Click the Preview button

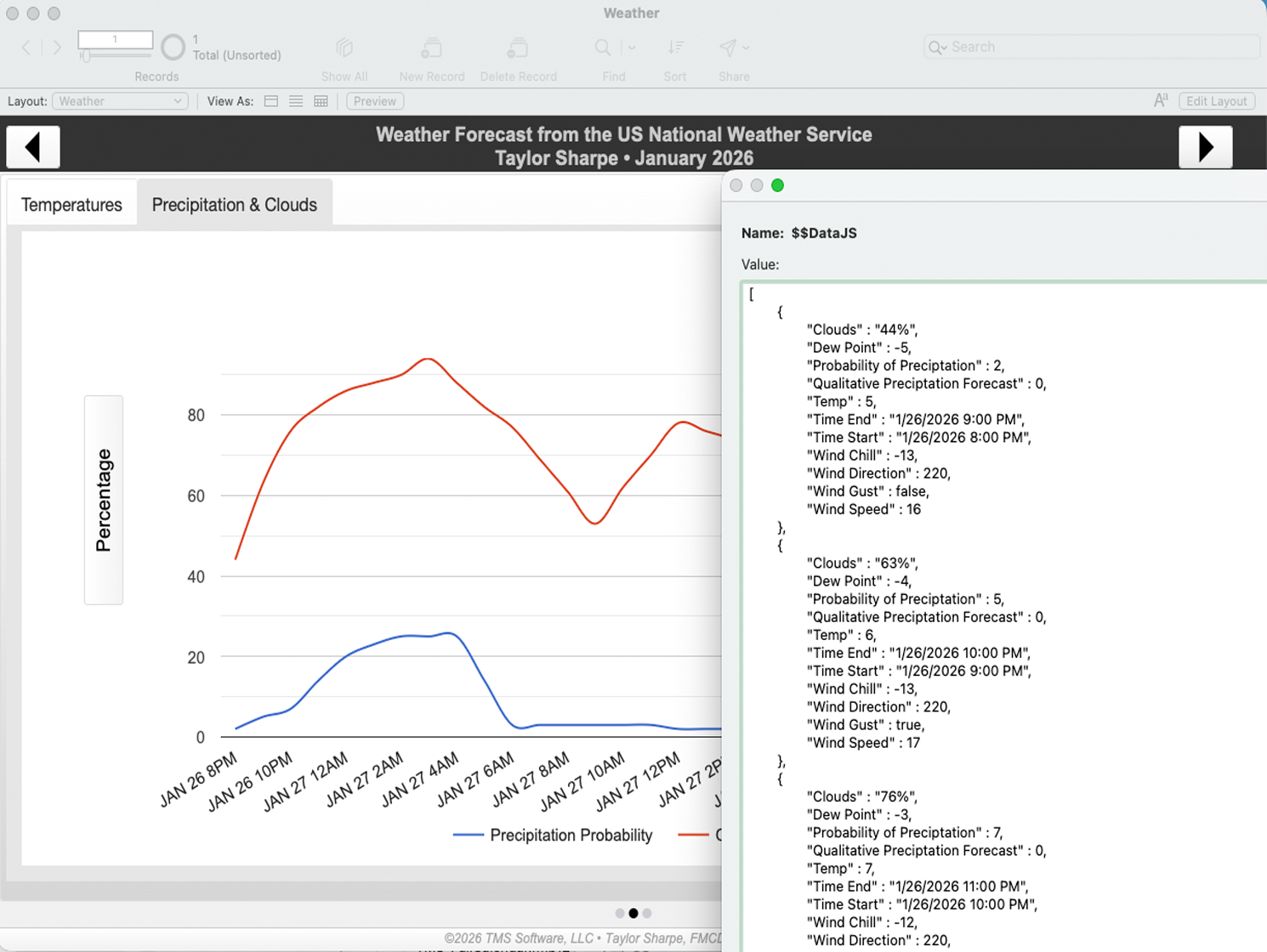374,101
